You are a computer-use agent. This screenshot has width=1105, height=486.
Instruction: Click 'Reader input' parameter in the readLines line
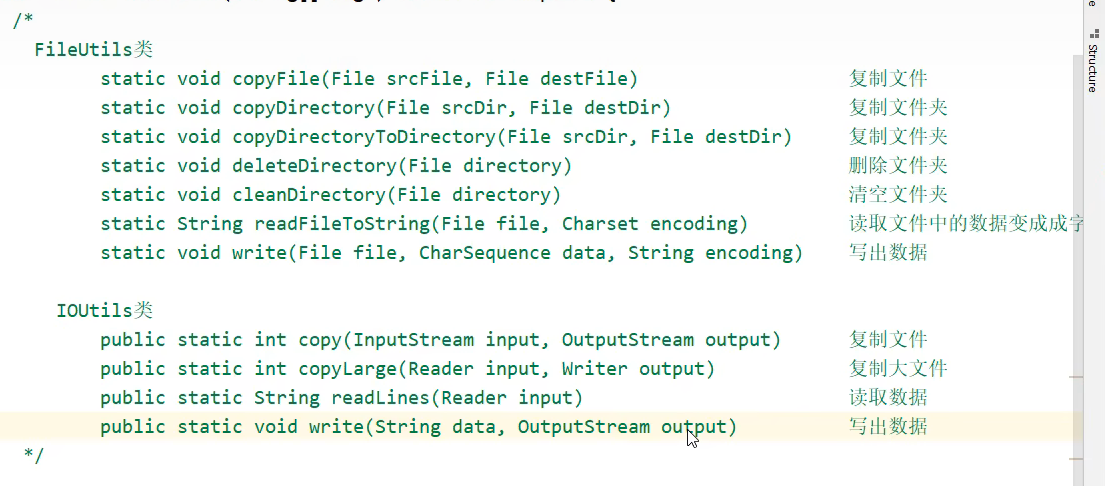507,399
